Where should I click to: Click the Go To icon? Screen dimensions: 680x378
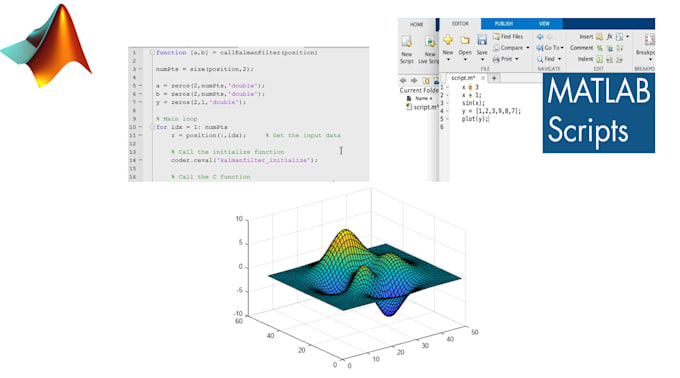pyautogui.click(x=540, y=48)
